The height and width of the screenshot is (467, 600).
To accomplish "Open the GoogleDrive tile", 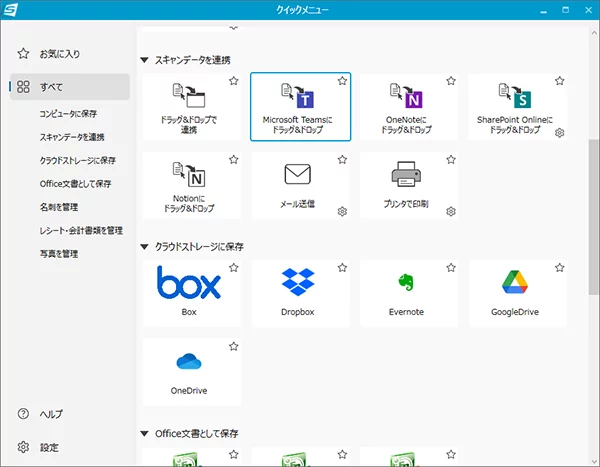I will tap(518, 294).
